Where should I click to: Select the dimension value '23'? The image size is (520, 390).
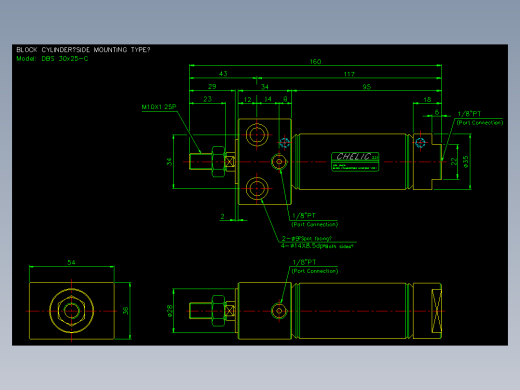(207, 99)
